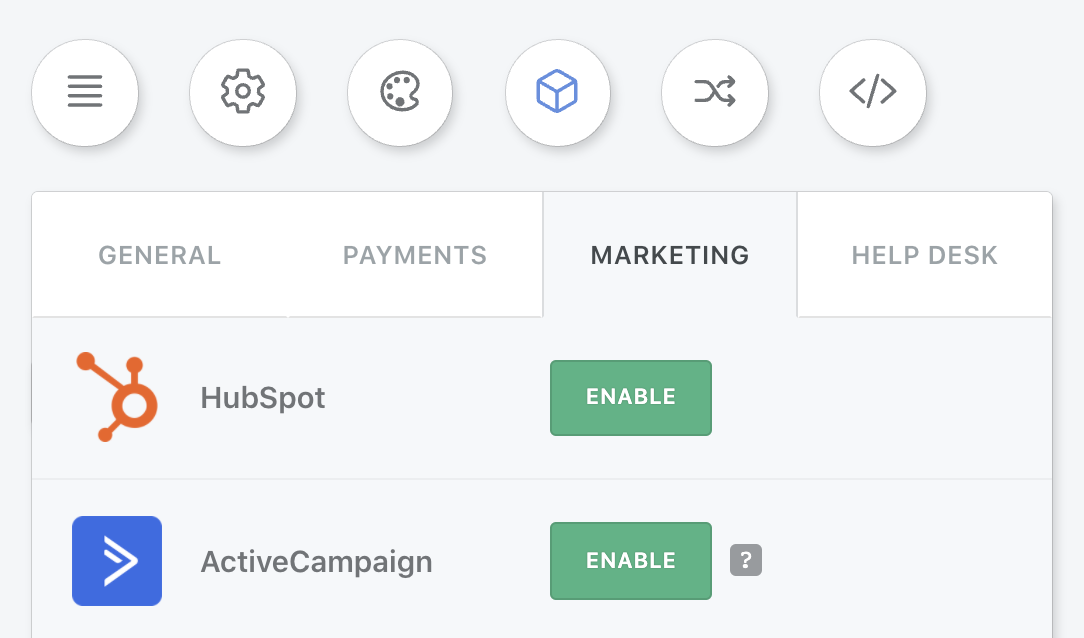This screenshot has height=638, width=1084.
Task: Switch to the General tab
Action: click(x=160, y=255)
